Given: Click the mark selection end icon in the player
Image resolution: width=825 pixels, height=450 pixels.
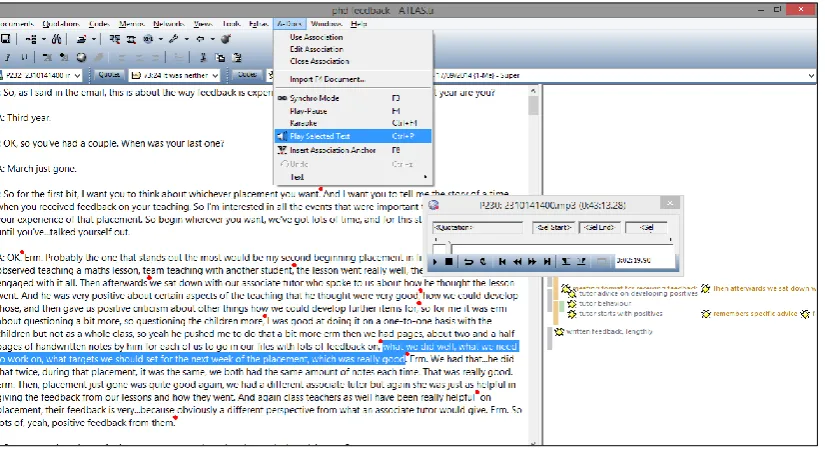Looking at the screenshot, I should coord(581,261).
